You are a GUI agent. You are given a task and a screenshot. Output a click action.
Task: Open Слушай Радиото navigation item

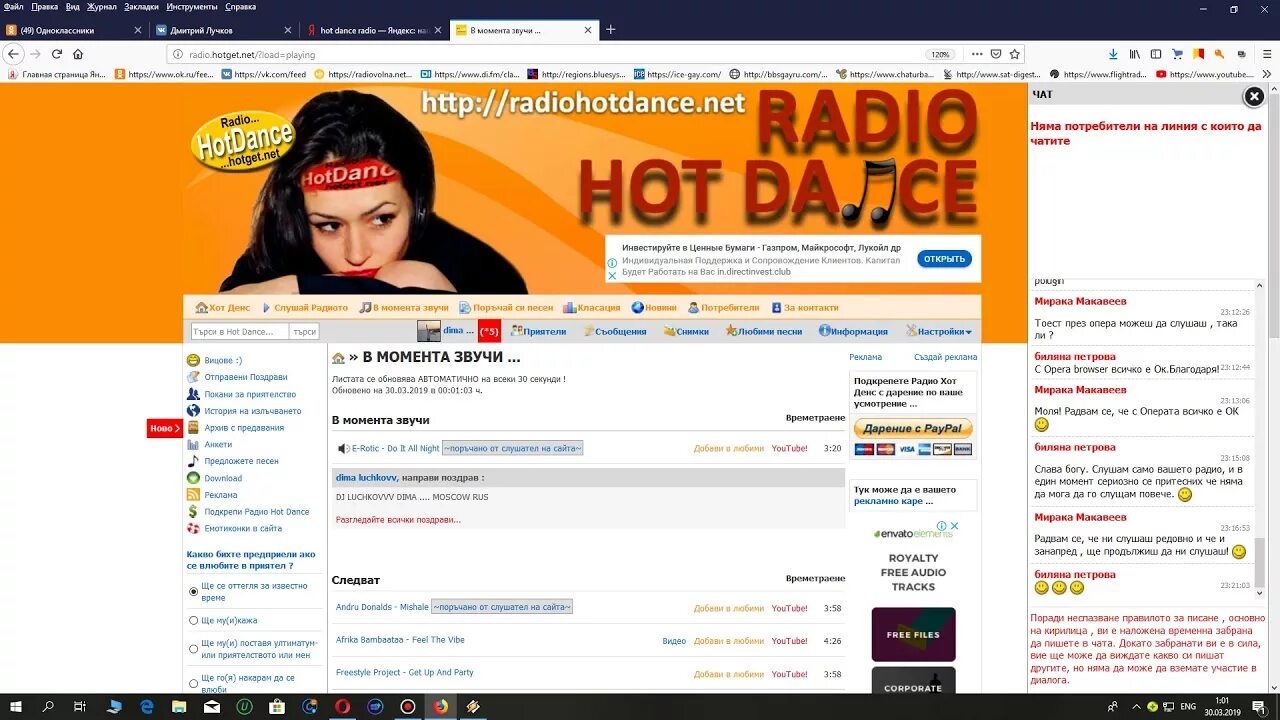click(304, 308)
